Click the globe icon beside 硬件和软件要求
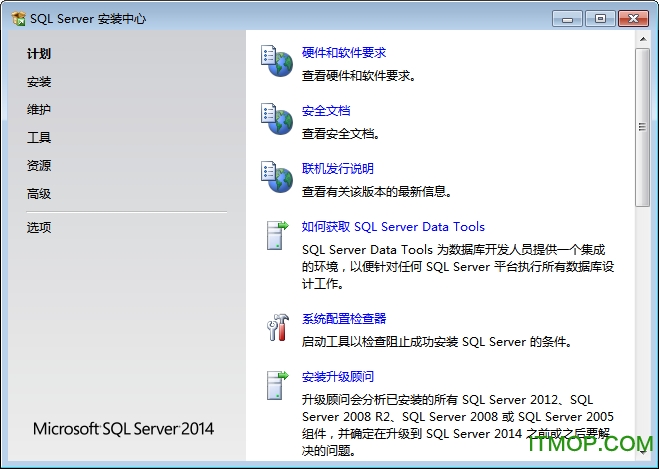This screenshot has width=659, height=469. (x=277, y=61)
